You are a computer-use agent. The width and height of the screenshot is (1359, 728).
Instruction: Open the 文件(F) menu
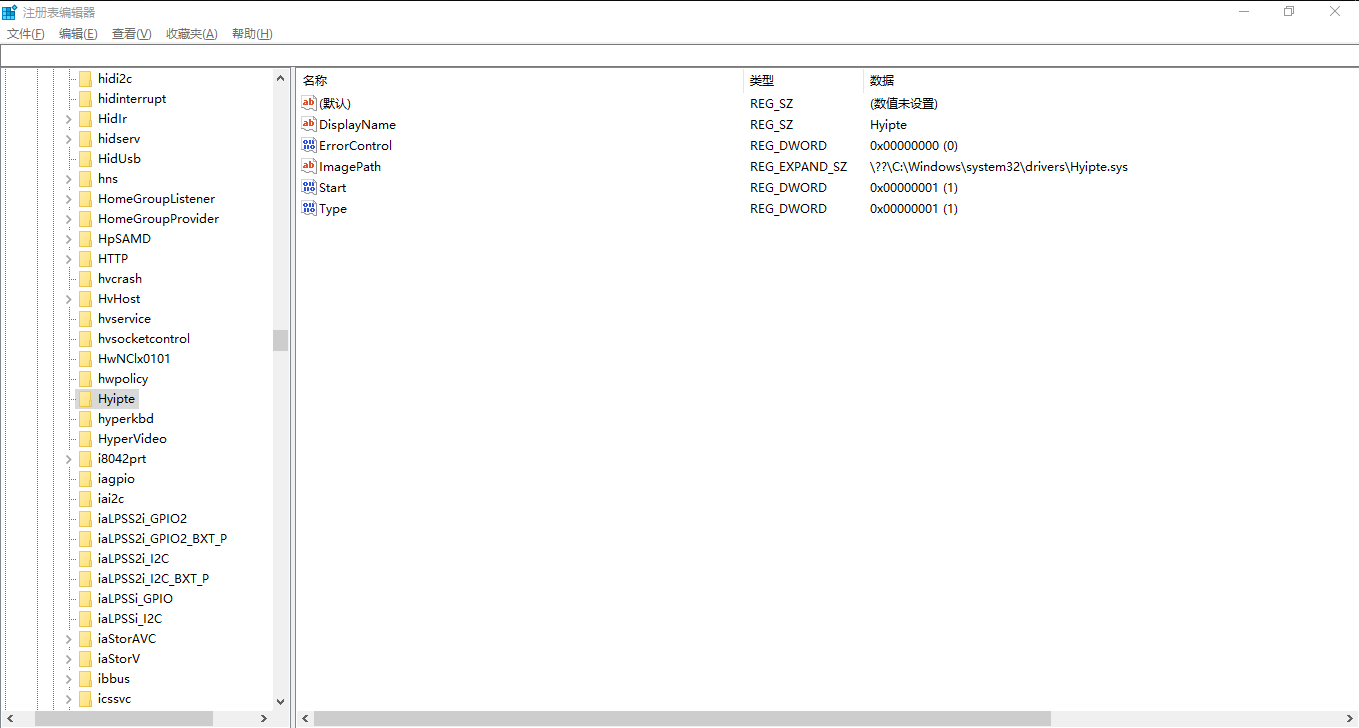click(x=26, y=34)
